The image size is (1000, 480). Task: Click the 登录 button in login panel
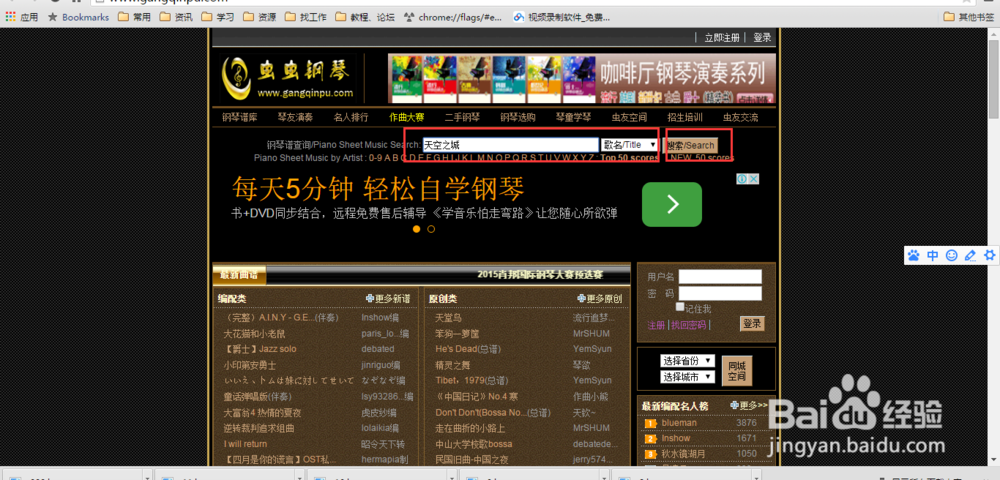coord(753,324)
